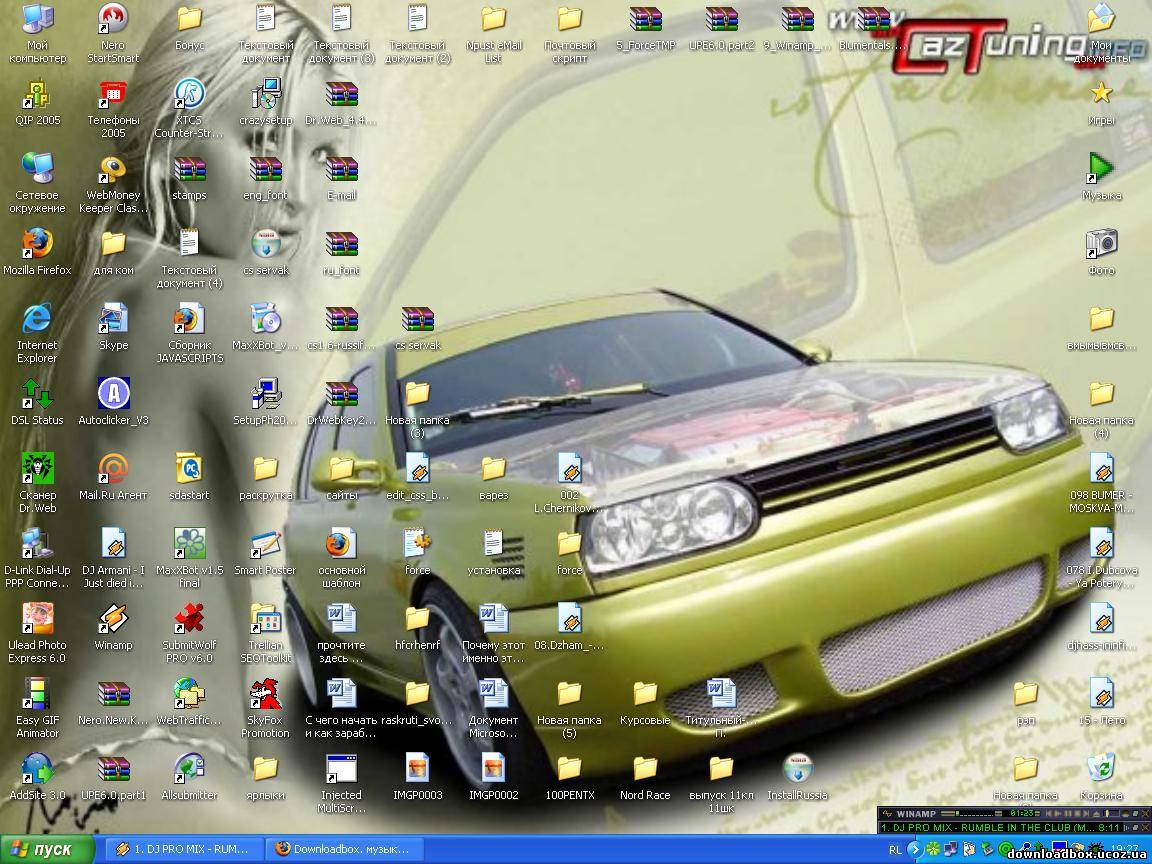The width and height of the screenshot is (1152, 864).
Task: Launch Ulead Photo Express 6.0
Action: [x=37, y=633]
